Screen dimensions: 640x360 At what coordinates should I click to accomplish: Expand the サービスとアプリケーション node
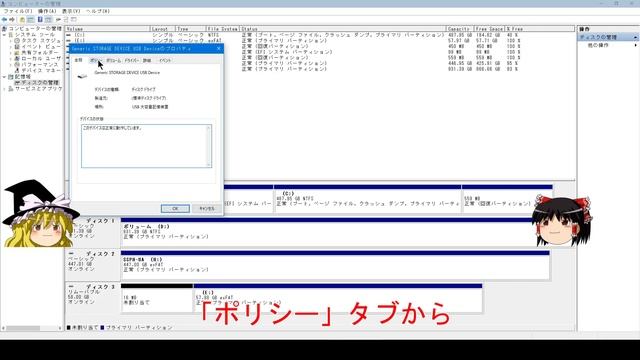[4, 89]
